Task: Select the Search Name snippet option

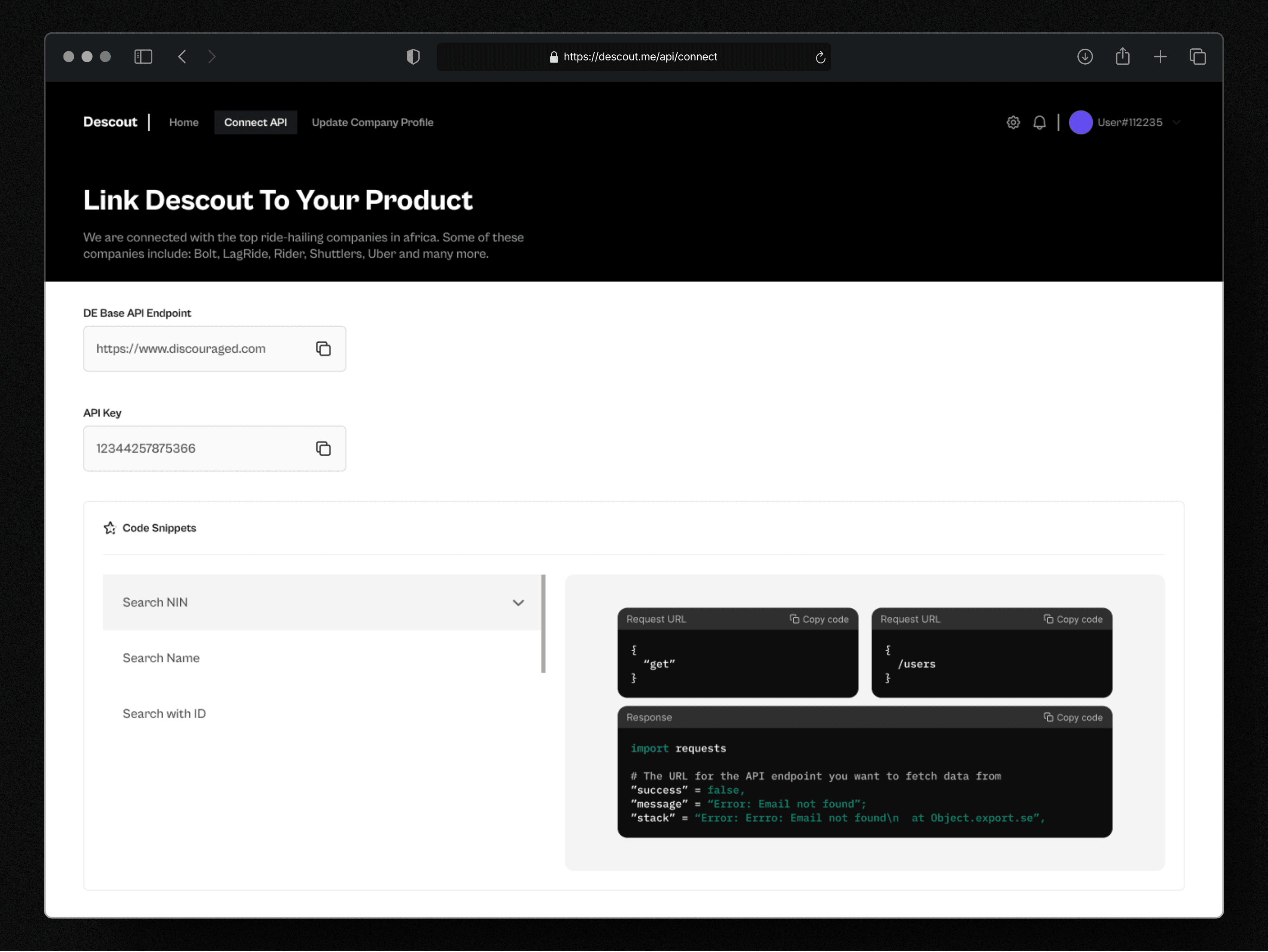Action: click(161, 658)
